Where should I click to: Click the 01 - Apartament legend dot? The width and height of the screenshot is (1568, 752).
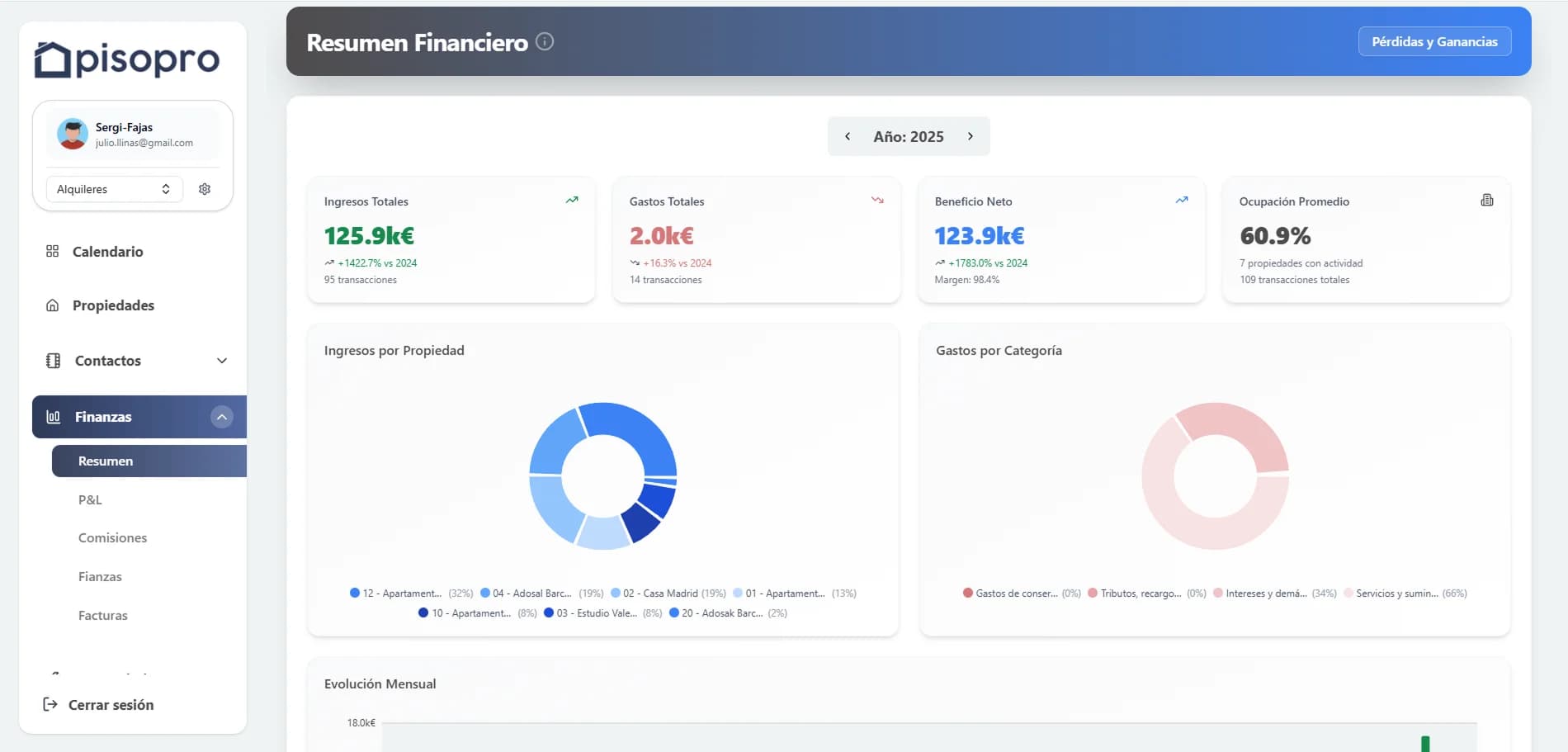click(738, 593)
